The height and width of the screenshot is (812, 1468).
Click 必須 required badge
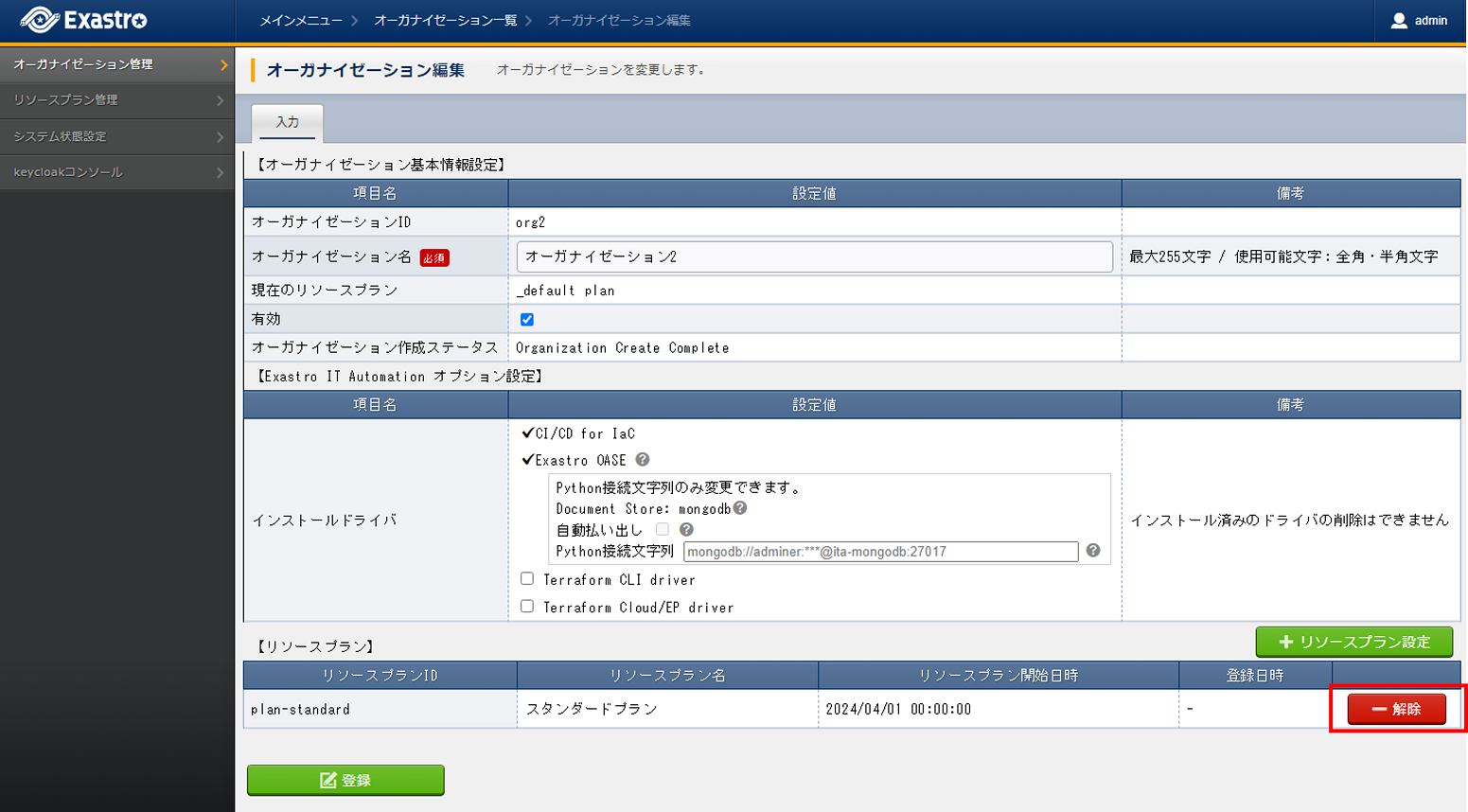(434, 257)
